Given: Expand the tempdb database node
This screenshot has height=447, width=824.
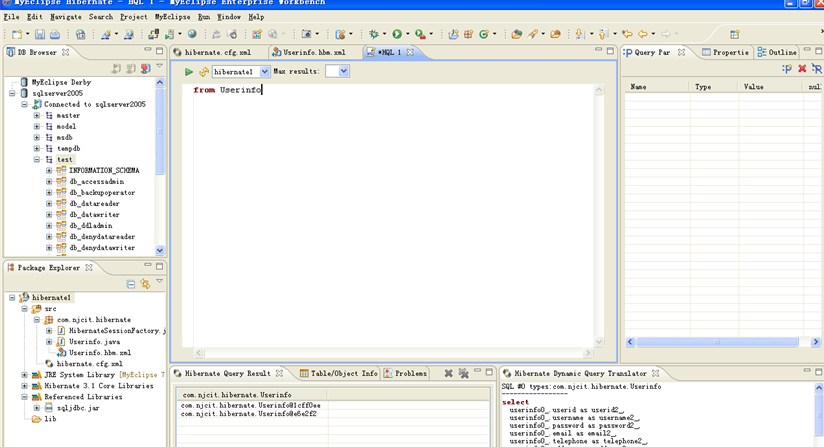Looking at the screenshot, I should (x=37, y=149).
